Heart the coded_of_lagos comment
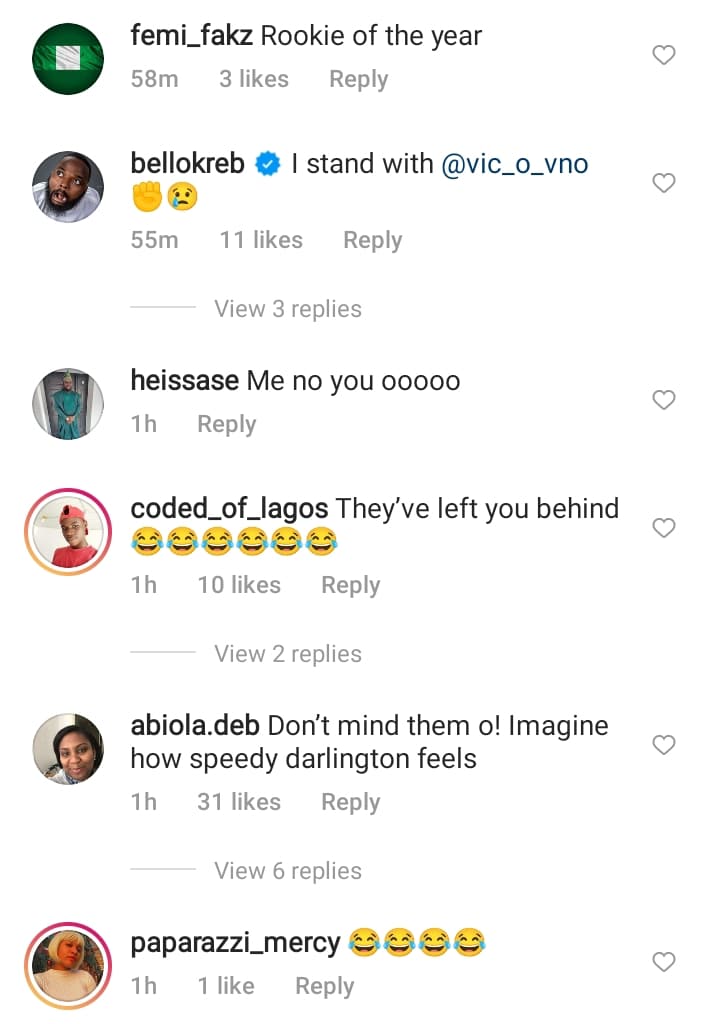The image size is (720, 1024). click(664, 527)
